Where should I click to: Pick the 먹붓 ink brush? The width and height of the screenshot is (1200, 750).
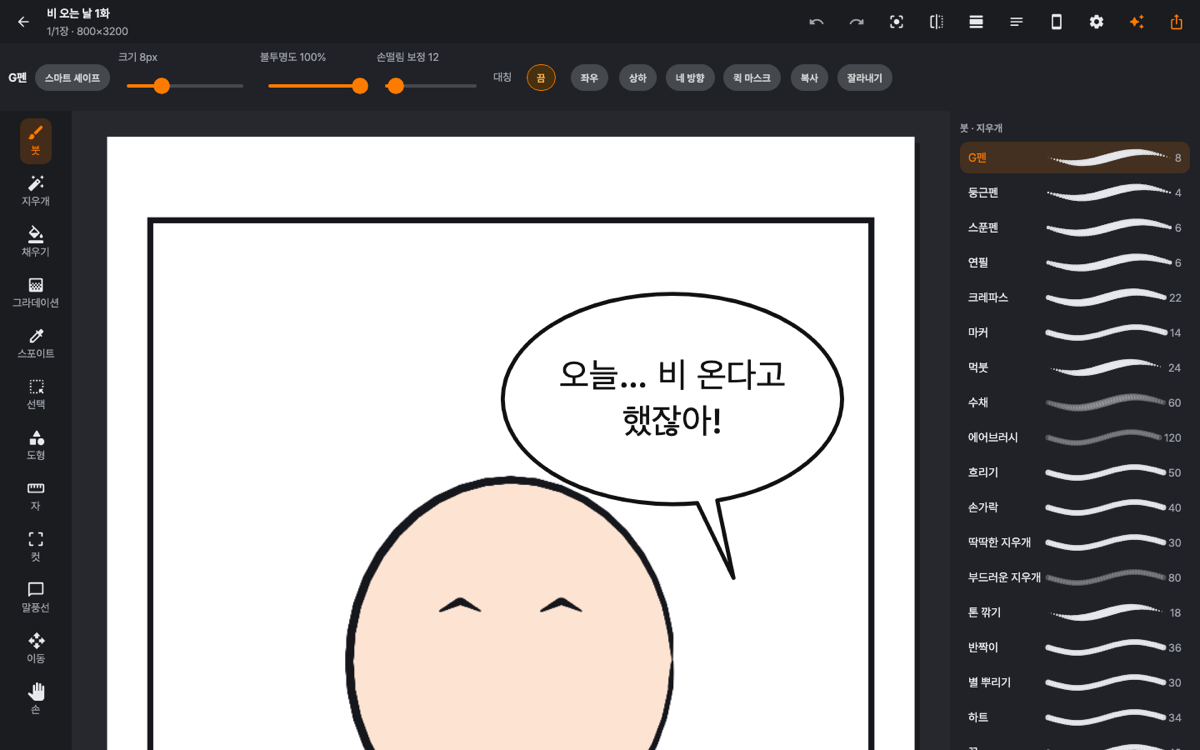[1075, 368]
